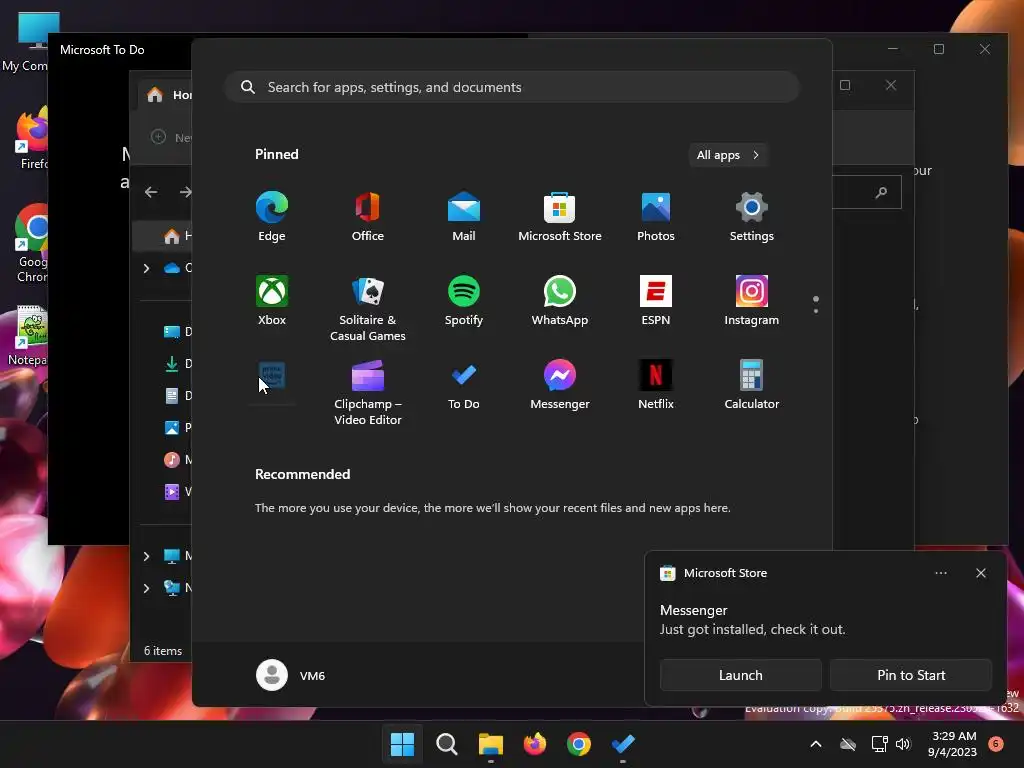Select Home tab in File Explorer
The height and width of the screenshot is (768, 1024).
(x=168, y=95)
